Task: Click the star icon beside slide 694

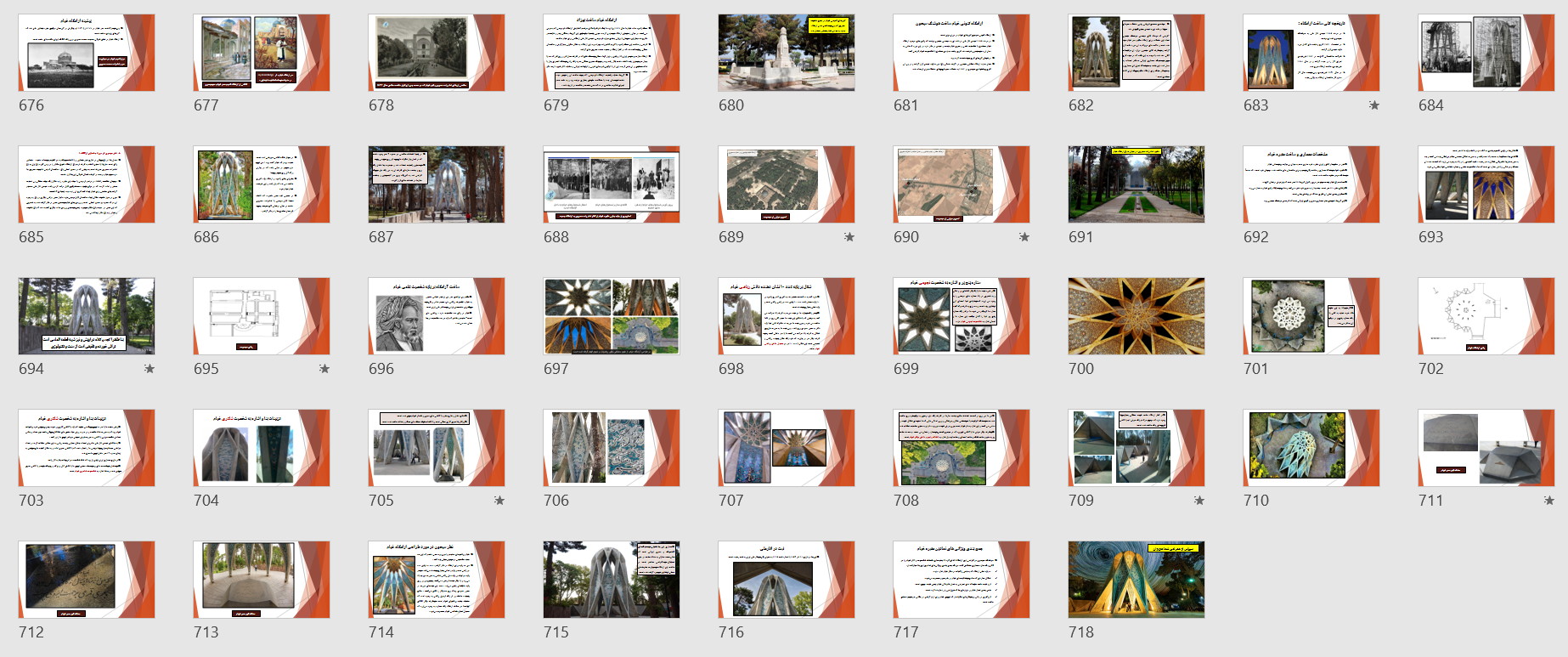Action: tap(149, 369)
